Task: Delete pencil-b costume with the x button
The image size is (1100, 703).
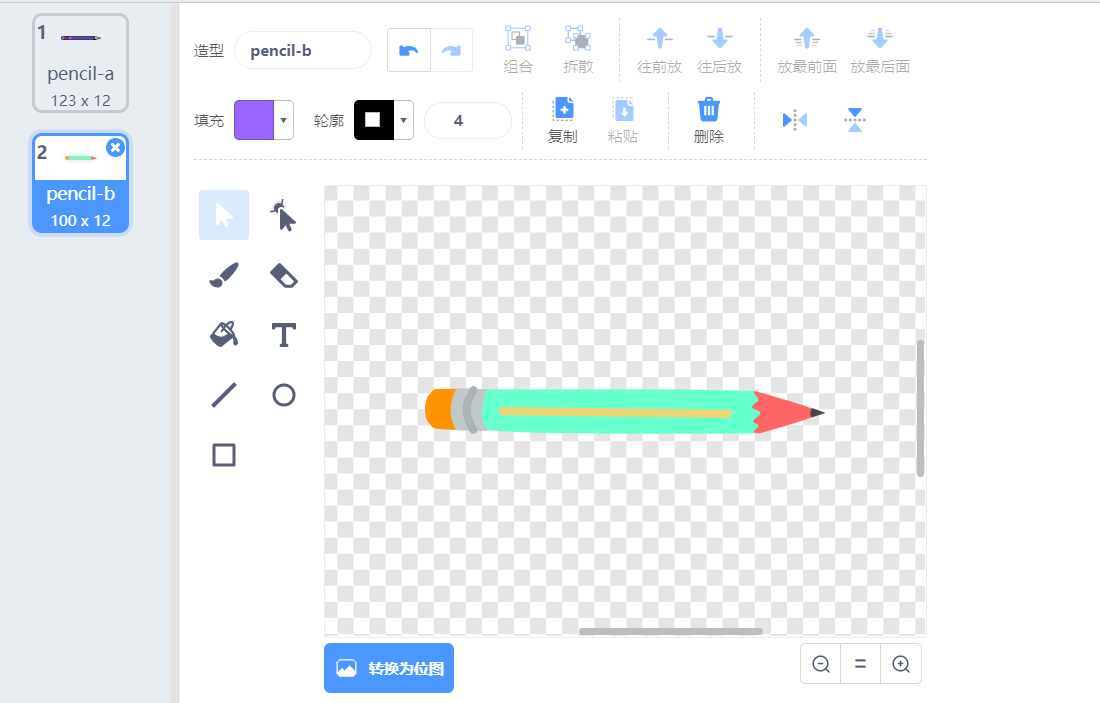Action: [115, 147]
